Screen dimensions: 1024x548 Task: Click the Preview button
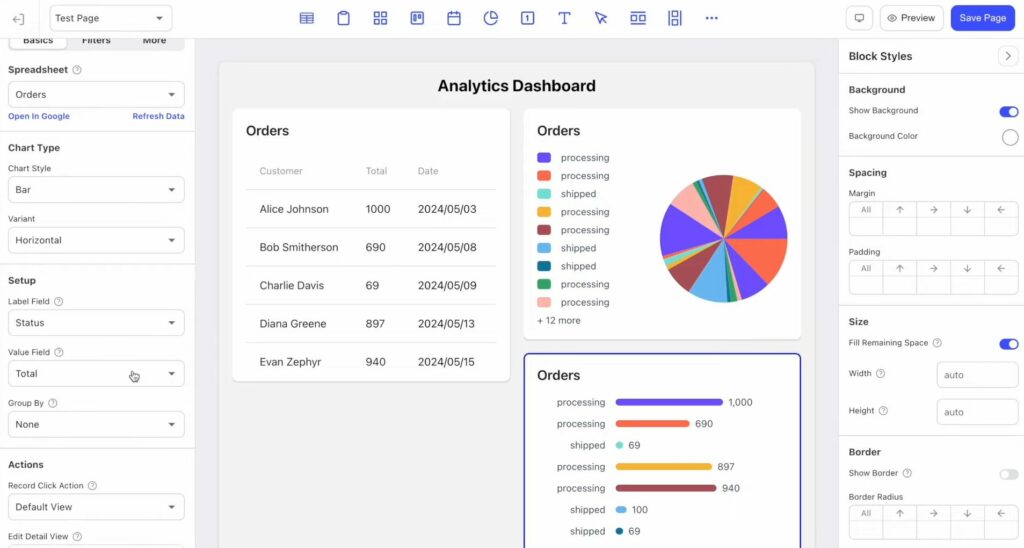click(912, 18)
